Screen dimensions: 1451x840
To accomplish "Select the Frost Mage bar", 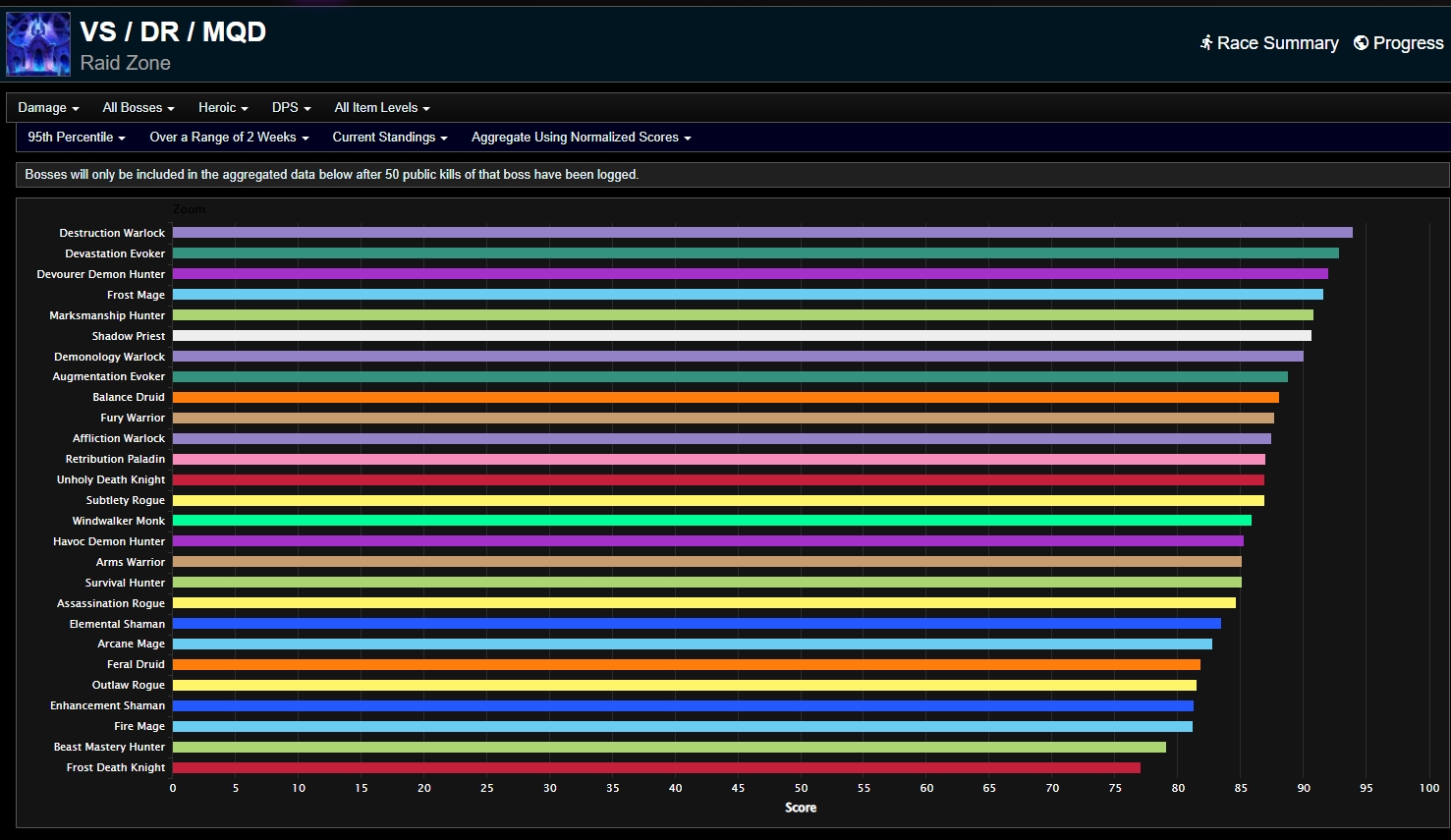I will [x=748, y=295].
